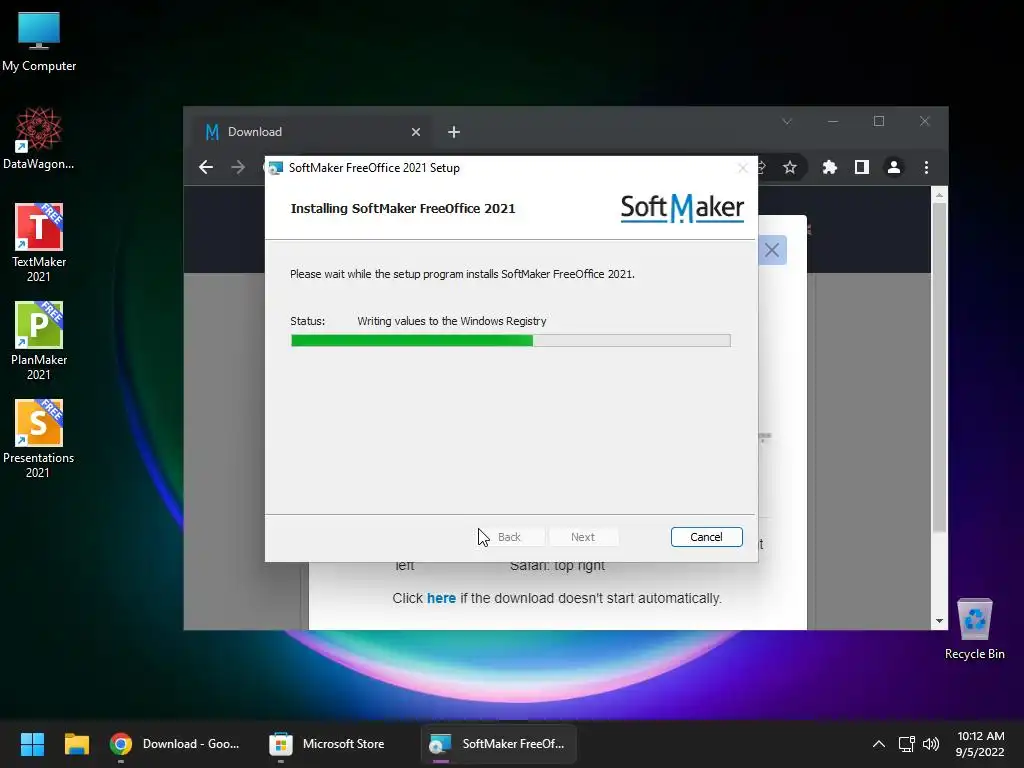Screen dimensions: 1024x768
Task: Select the TextMaker 2021 desktop shortcut
Action: pyautogui.click(x=39, y=243)
